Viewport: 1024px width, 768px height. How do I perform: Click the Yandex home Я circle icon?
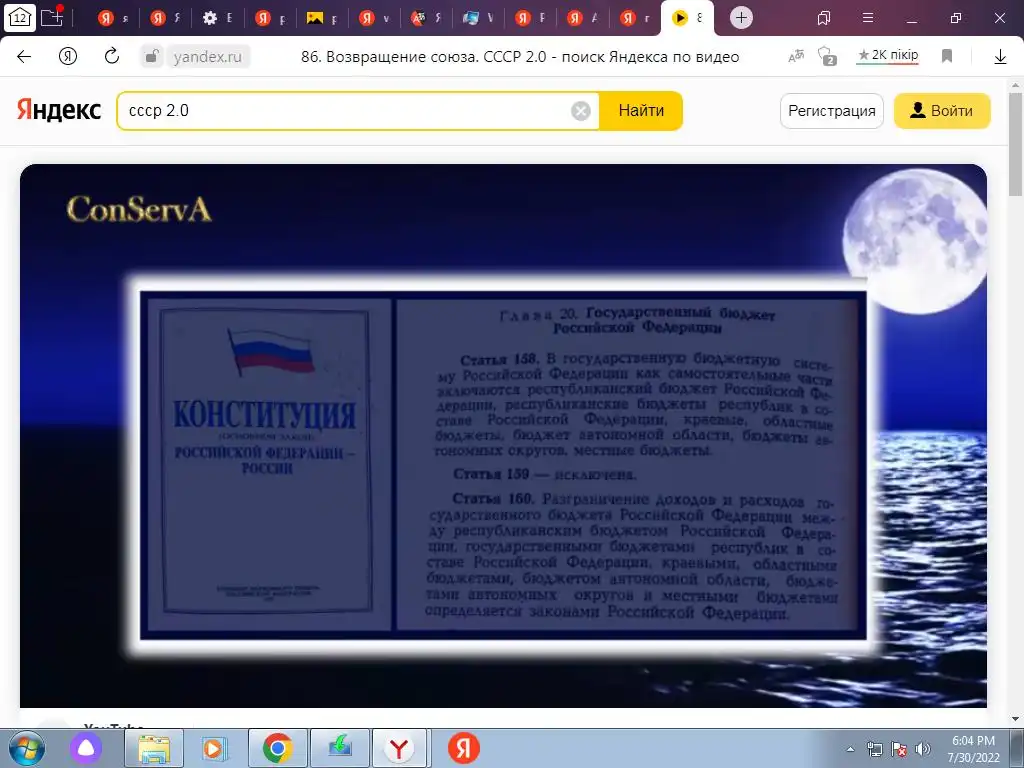tap(68, 57)
